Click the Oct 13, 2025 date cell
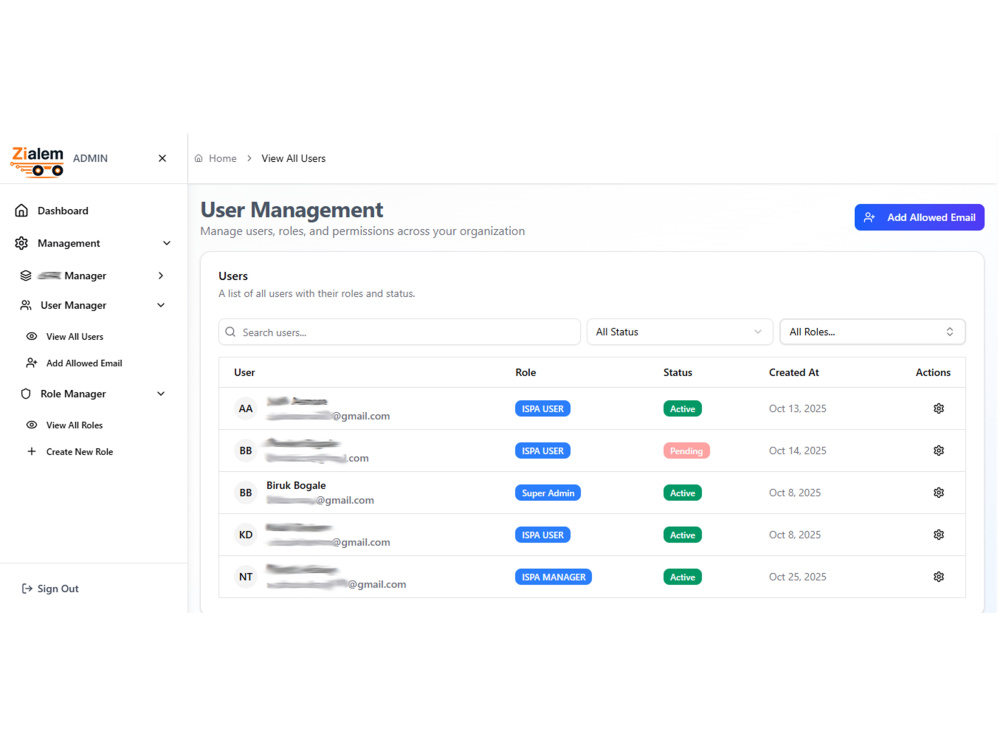The image size is (1000, 750). pos(797,408)
